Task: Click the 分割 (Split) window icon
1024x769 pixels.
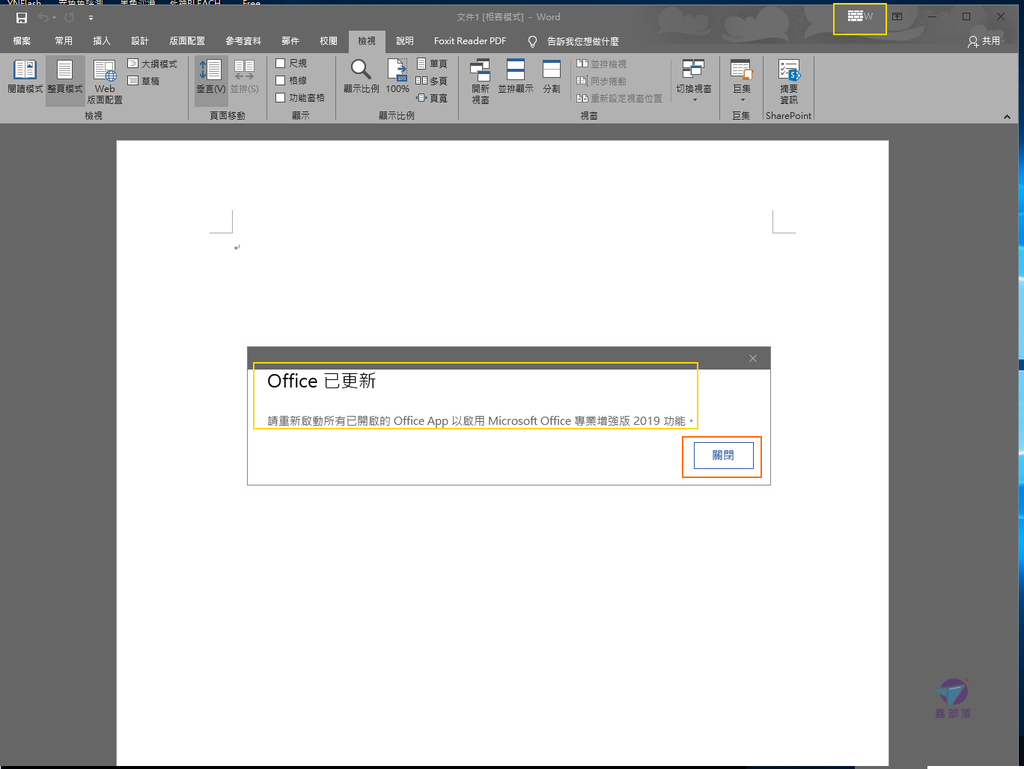Action: click(551, 70)
